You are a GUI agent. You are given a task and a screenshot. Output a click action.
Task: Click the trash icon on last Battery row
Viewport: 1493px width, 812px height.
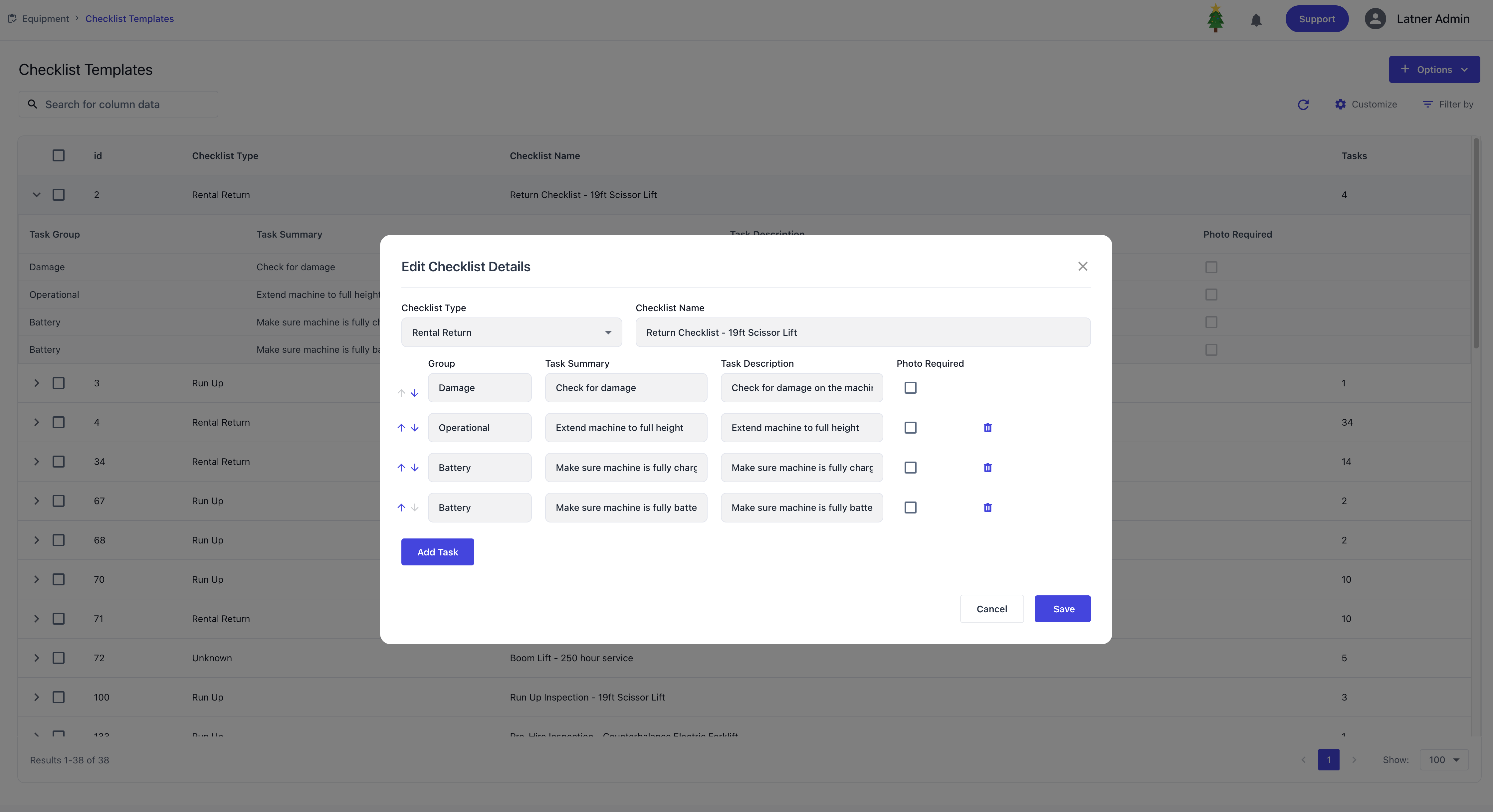point(987,508)
